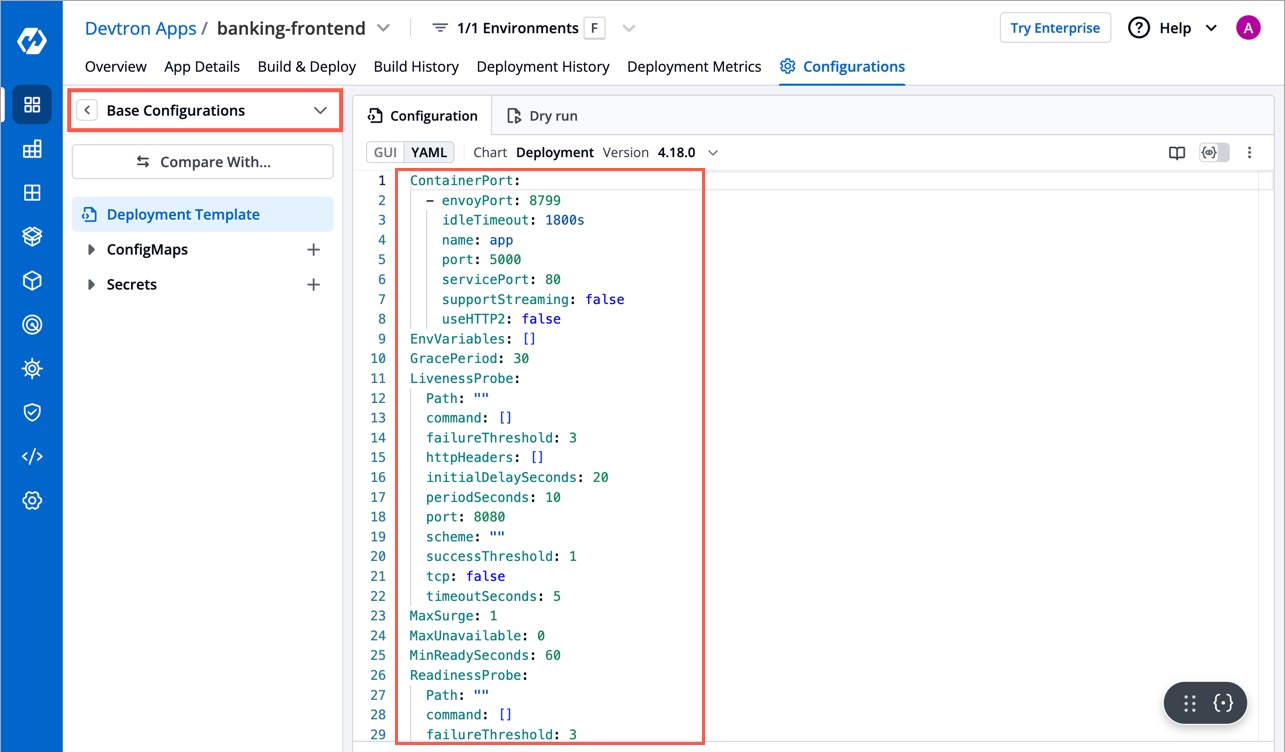Screen dimensions: 1285x752
Task: Click the user avatar labeled A
Action: click(1247, 28)
